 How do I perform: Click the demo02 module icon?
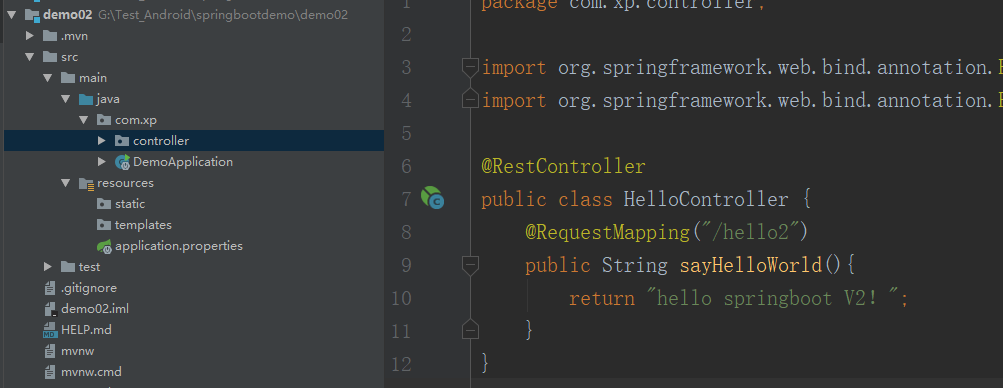click(32, 15)
